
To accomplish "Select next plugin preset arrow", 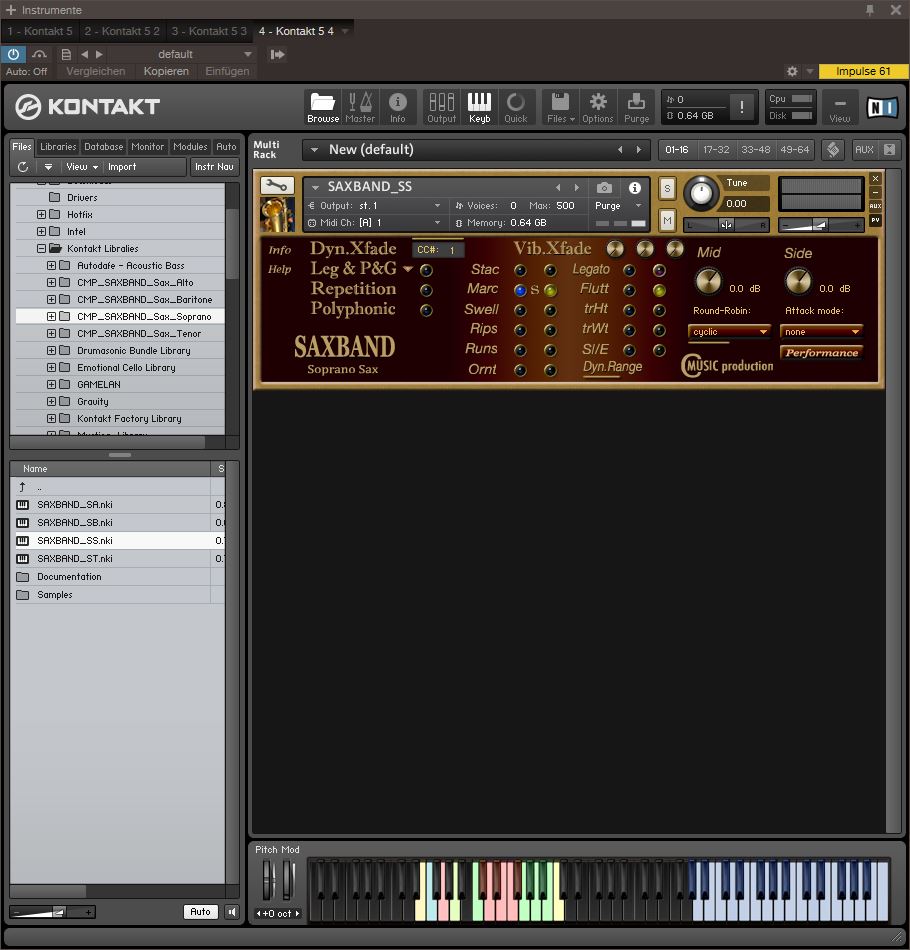I will coord(99,54).
